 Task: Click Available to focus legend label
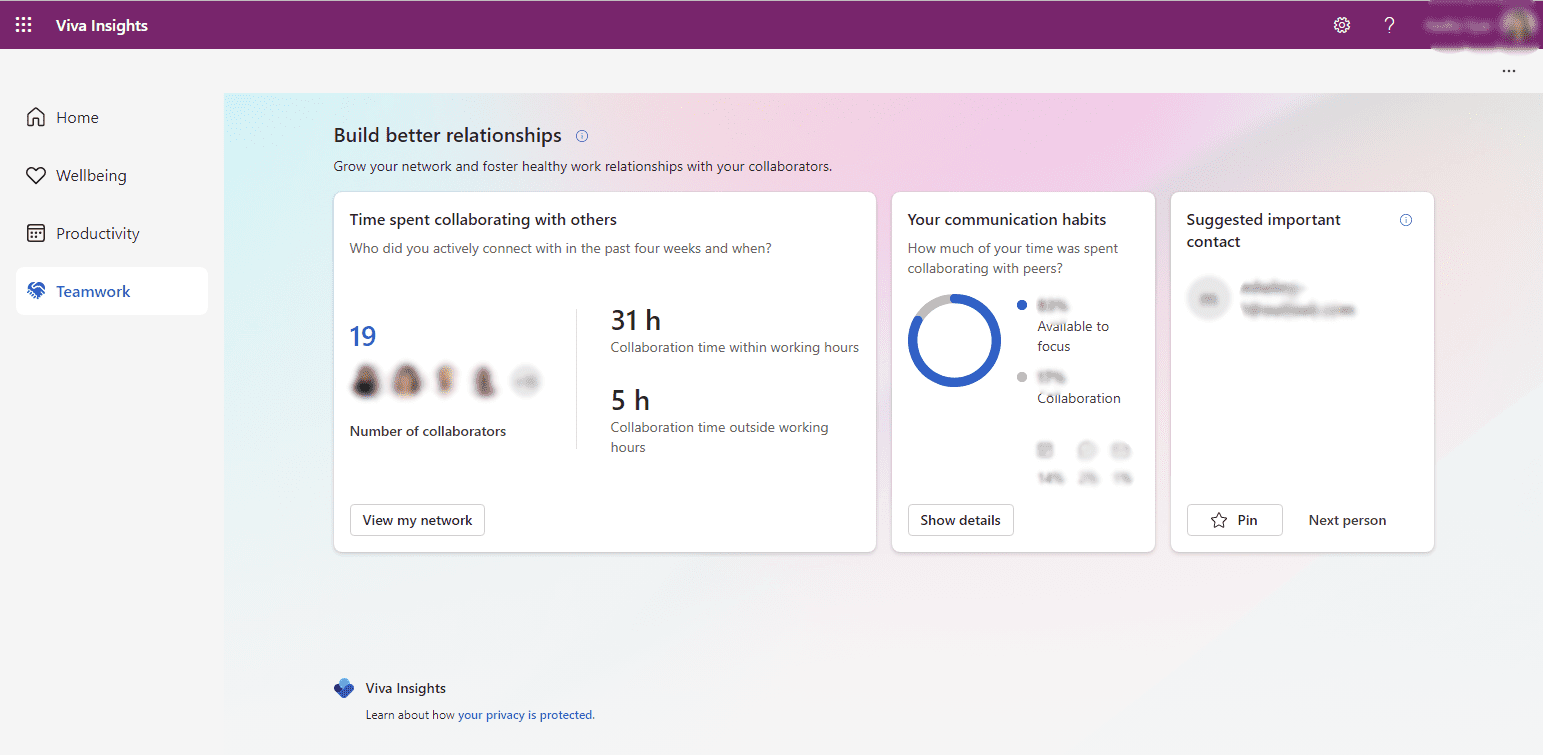[x=1073, y=336]
